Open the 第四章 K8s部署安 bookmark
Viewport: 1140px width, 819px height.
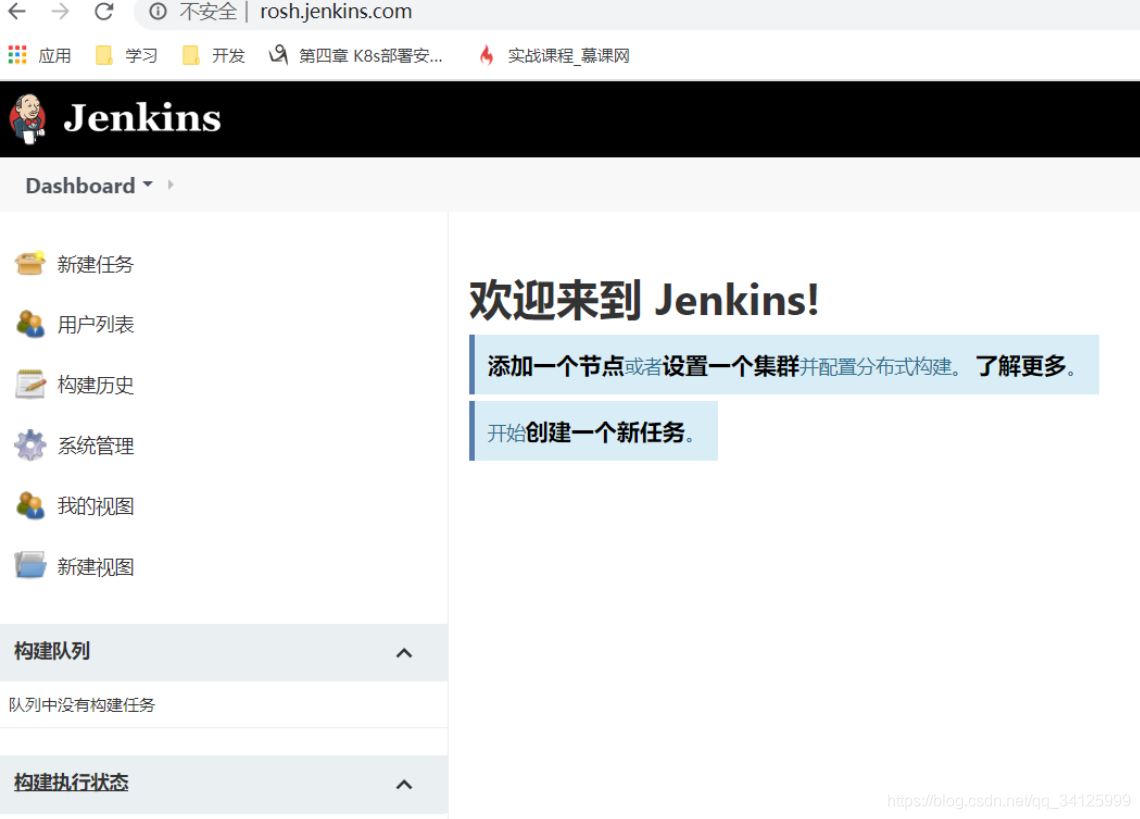[x=356, y=55]
